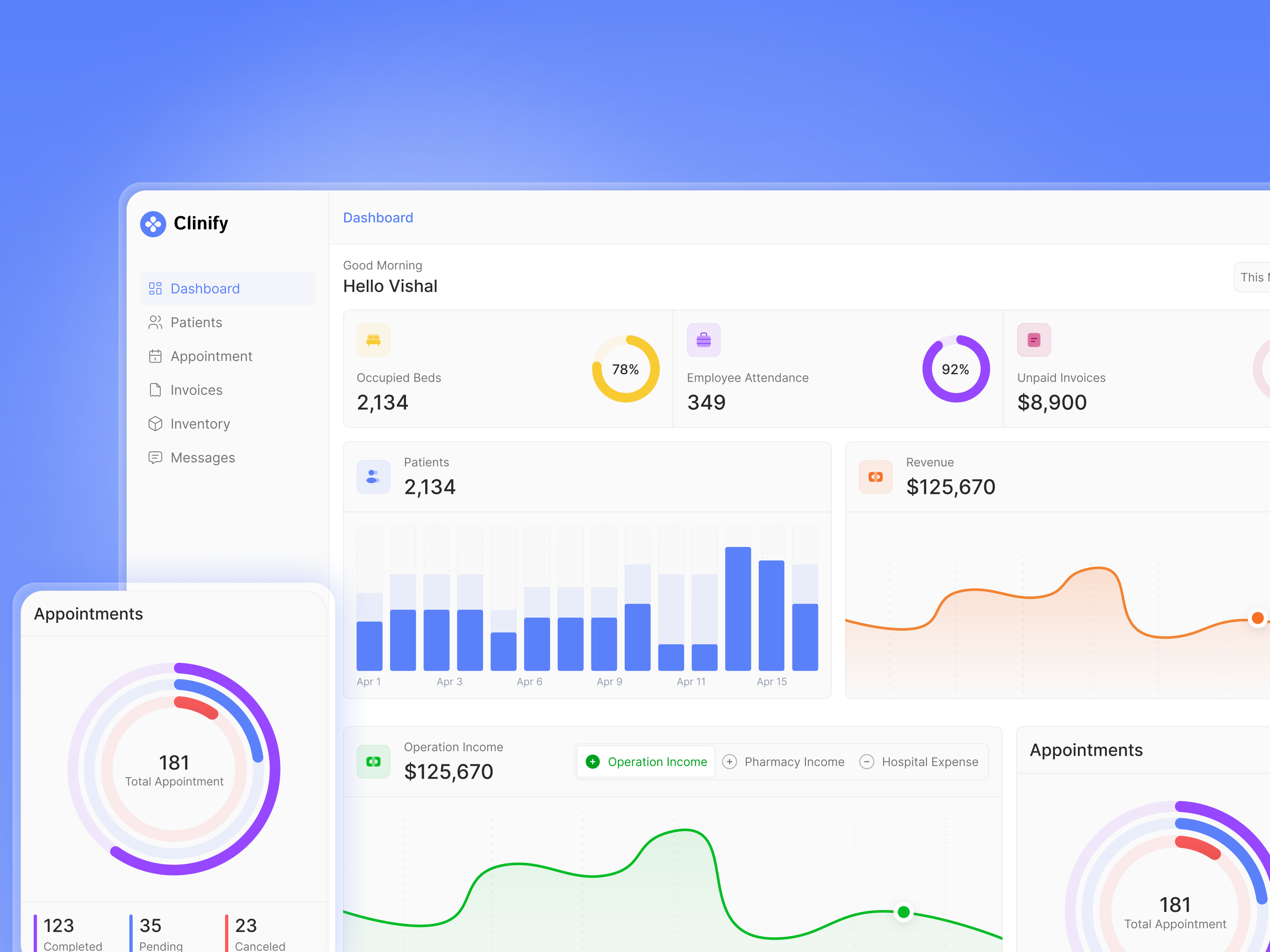Click the Inventory box icon
Viewport: 1270px width, 952px height.
pyautogui.click(x=155, y=424)
